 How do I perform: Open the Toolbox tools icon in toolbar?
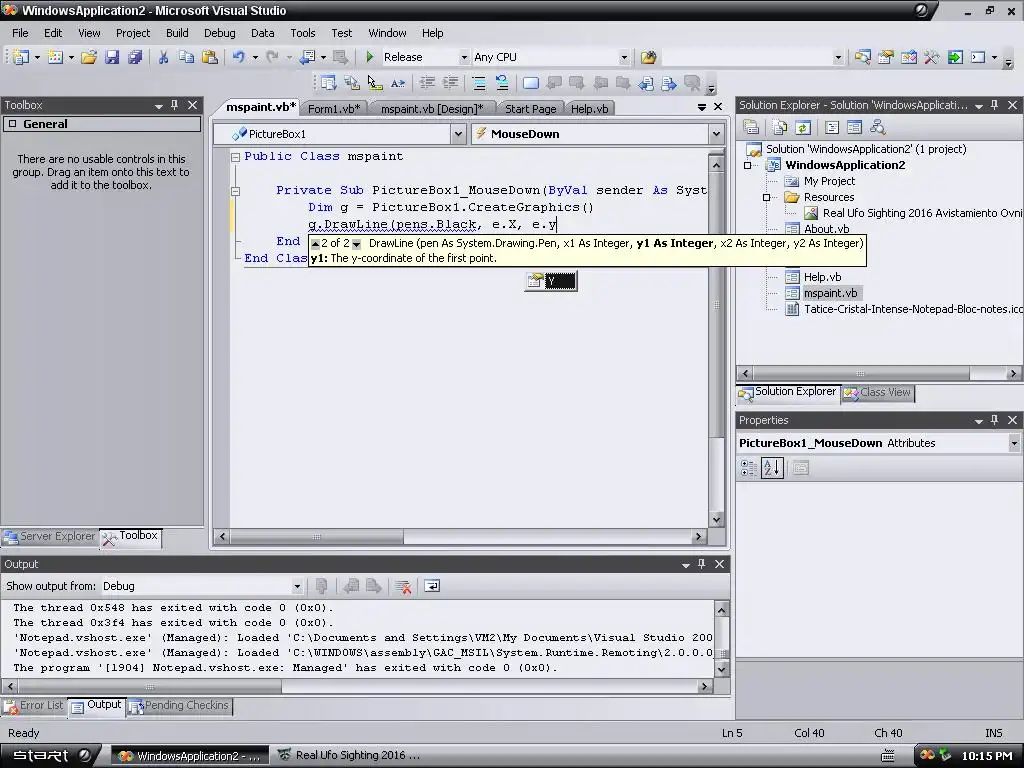point(932,57)
